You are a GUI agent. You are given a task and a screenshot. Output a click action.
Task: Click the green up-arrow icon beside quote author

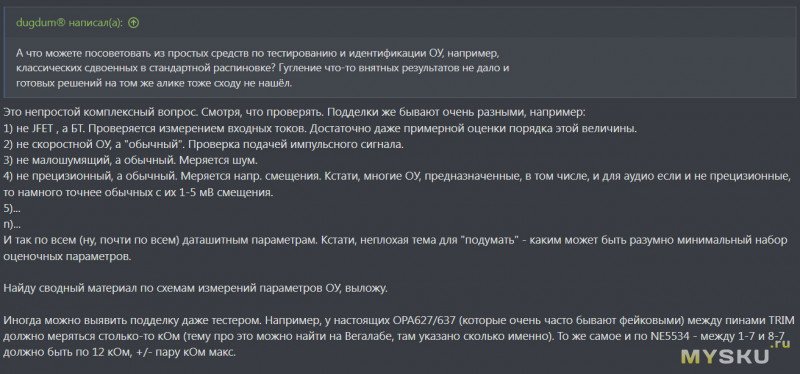134,22
